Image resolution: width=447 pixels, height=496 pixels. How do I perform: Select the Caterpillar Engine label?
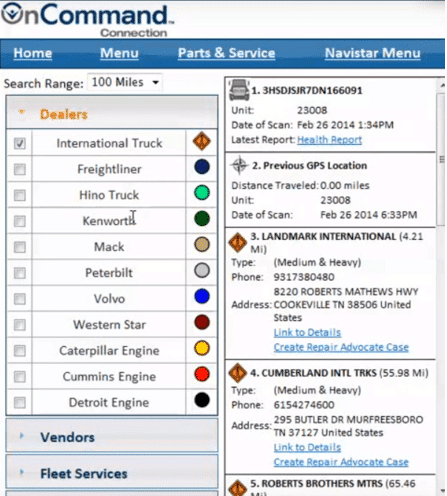pos(109,351)
